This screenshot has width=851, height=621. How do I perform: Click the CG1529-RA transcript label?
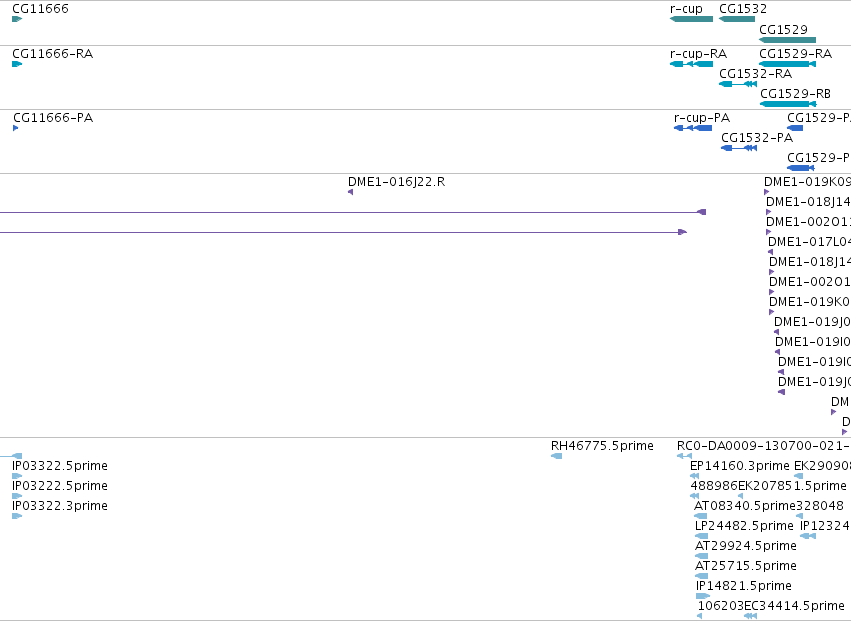point(795,54)
